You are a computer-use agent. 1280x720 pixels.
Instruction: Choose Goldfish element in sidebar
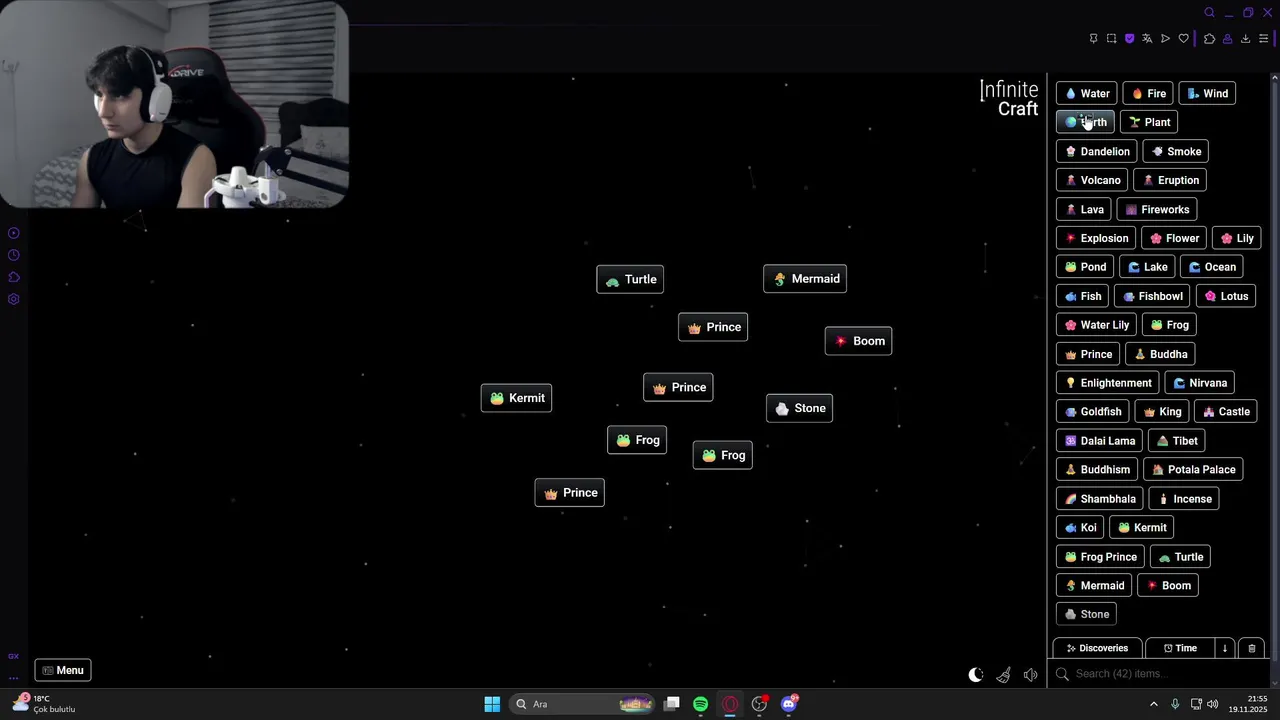tap(1093, 412)
